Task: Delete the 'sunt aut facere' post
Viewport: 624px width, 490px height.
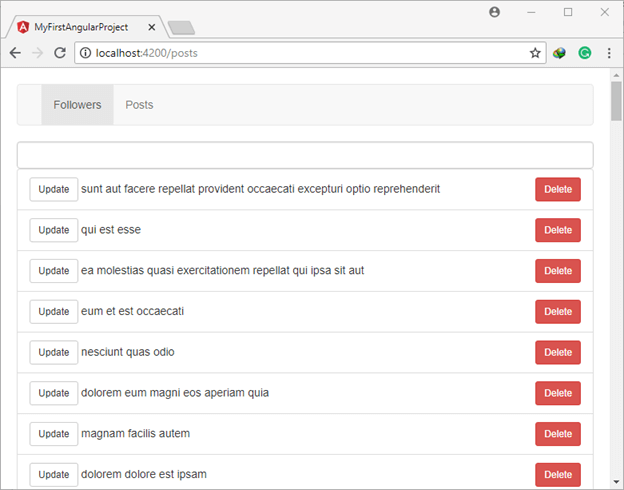Action: pos(558,189)
